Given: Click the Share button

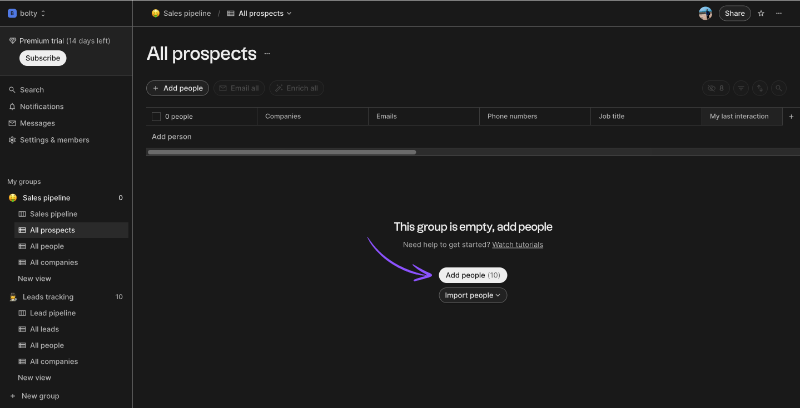Looking at the screenshot, I should click(735, 14).
